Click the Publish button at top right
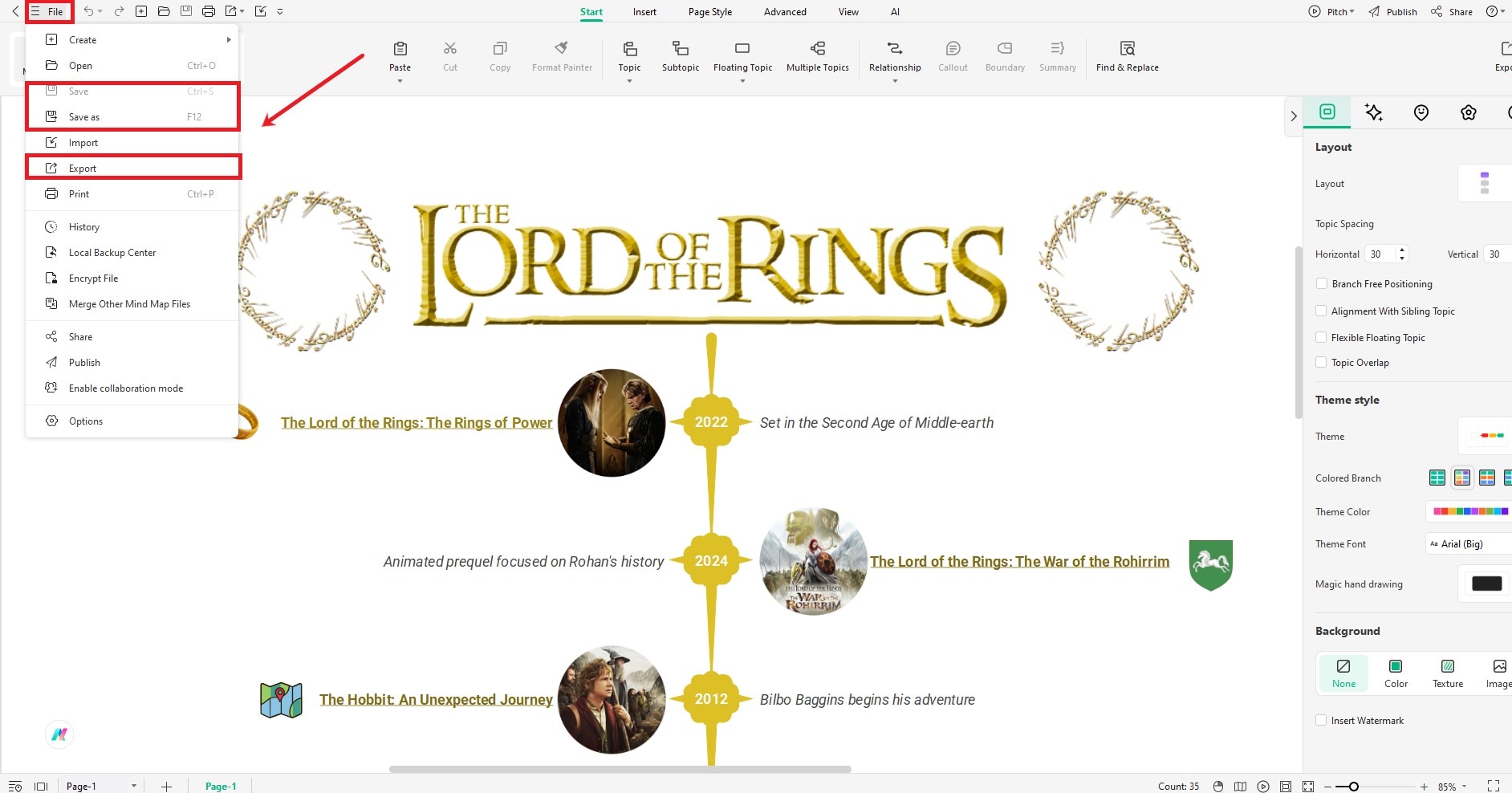The image size is (1512, 793). pyautogui.click(x=1392, y=11)
